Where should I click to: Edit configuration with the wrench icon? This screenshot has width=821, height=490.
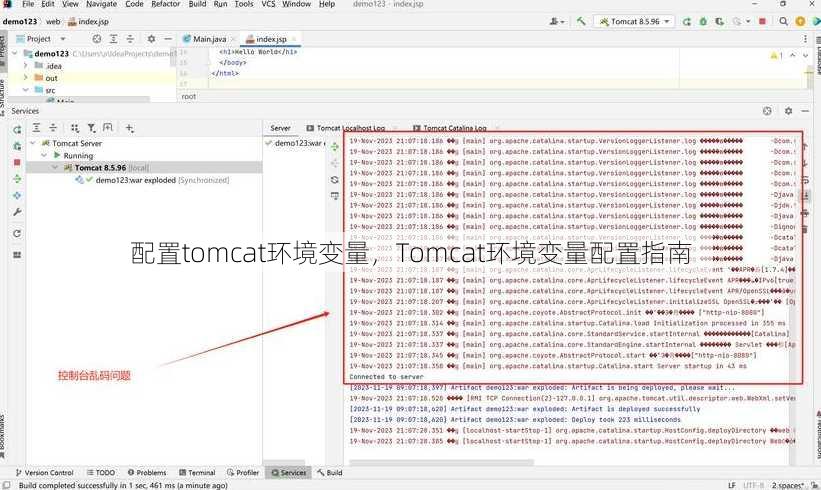[17, 212]
